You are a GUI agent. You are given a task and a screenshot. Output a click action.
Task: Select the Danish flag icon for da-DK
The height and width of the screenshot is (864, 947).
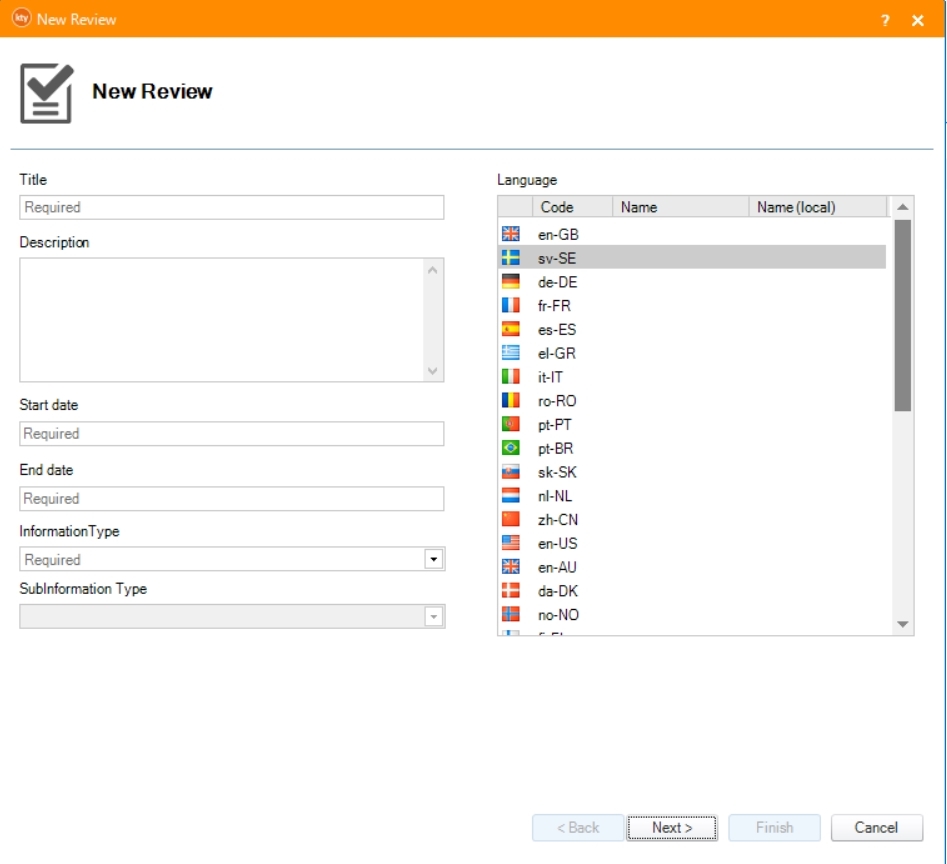click(510, 591)
